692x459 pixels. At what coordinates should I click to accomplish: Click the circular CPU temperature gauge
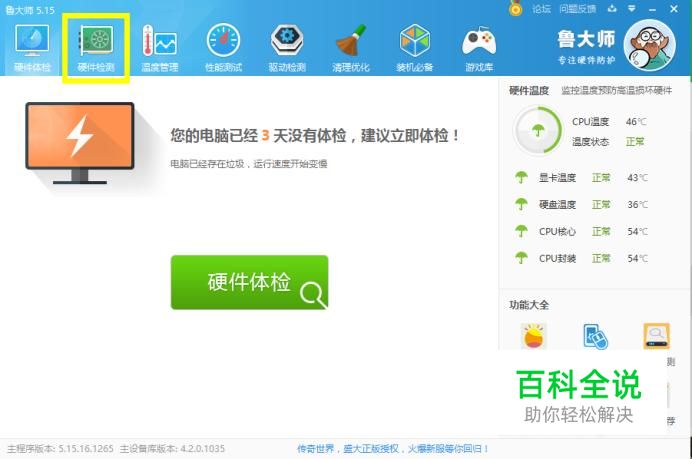click(538, 130)
